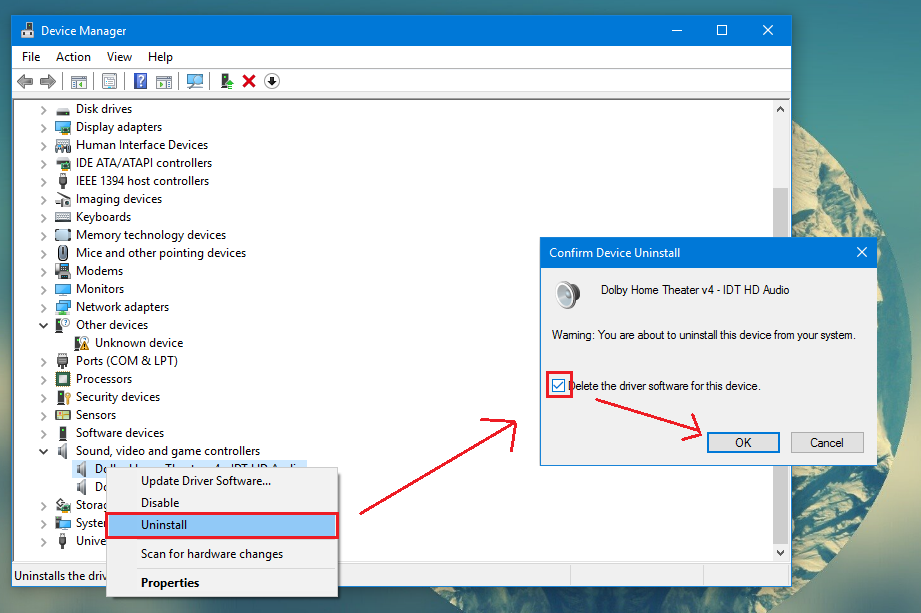Click the scrollbar down arrow

(780, 553)
